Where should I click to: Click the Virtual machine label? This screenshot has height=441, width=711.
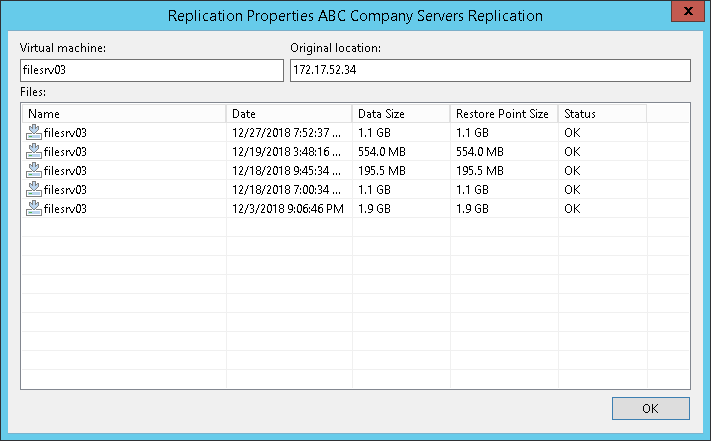click(63, 48)
